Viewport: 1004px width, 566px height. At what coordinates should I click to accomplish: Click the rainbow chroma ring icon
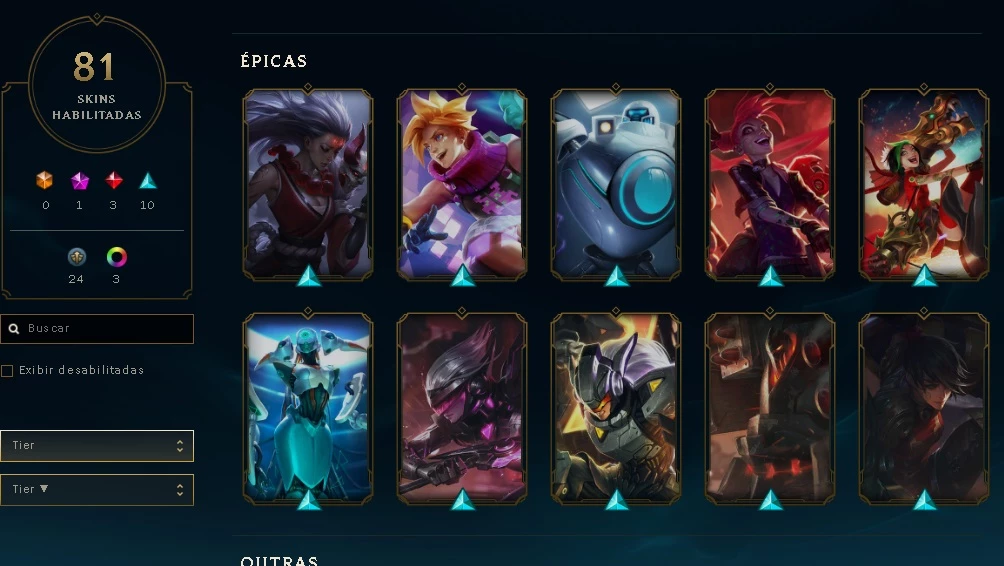[117, 257]
